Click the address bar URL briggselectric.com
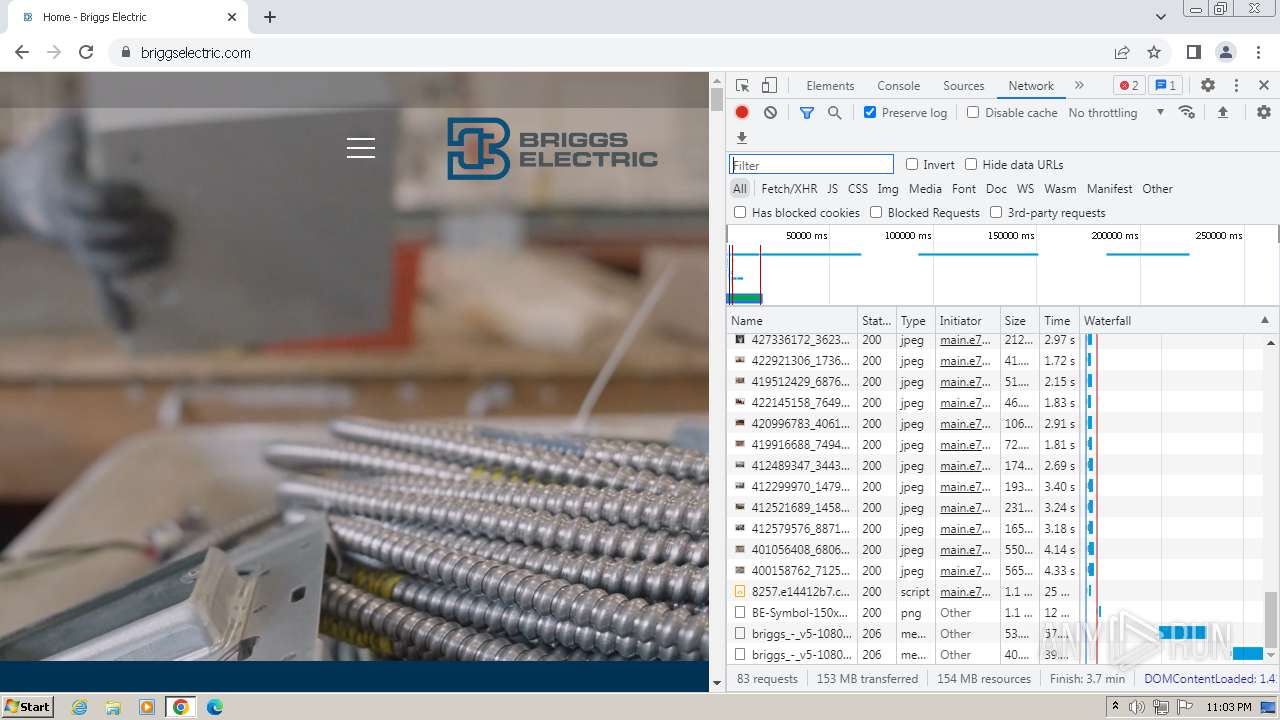Viewport: 1280px width, 720px height. 196,52
